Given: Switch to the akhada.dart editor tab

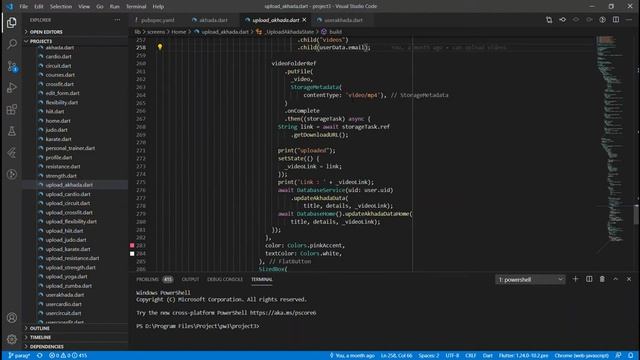Looking at the screenshot, I should click(x=212, y=20).
